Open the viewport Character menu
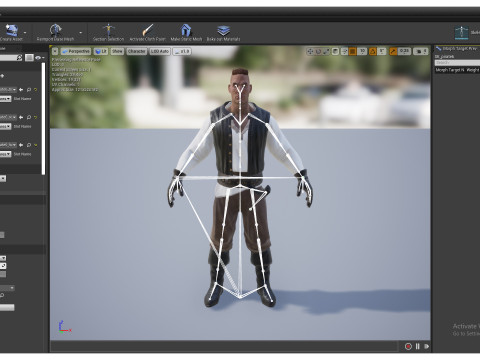This screenshot has width=480, height=360. [x=137, y=51]
